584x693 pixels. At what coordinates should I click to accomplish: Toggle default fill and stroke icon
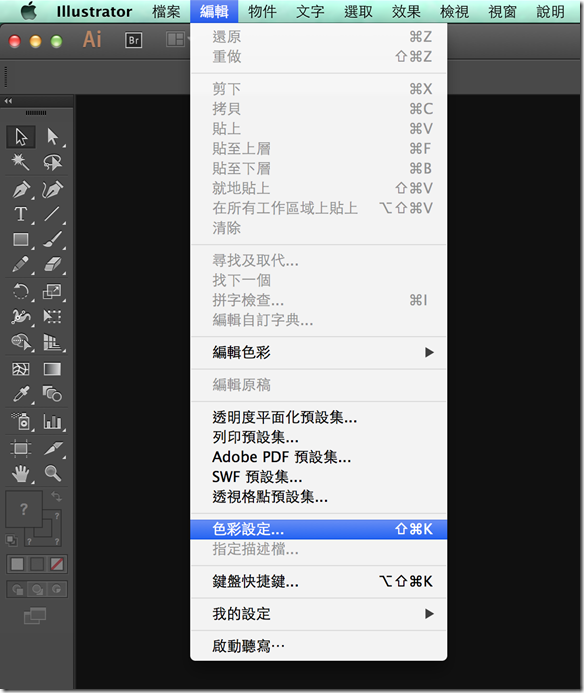[x=11, y=540]
